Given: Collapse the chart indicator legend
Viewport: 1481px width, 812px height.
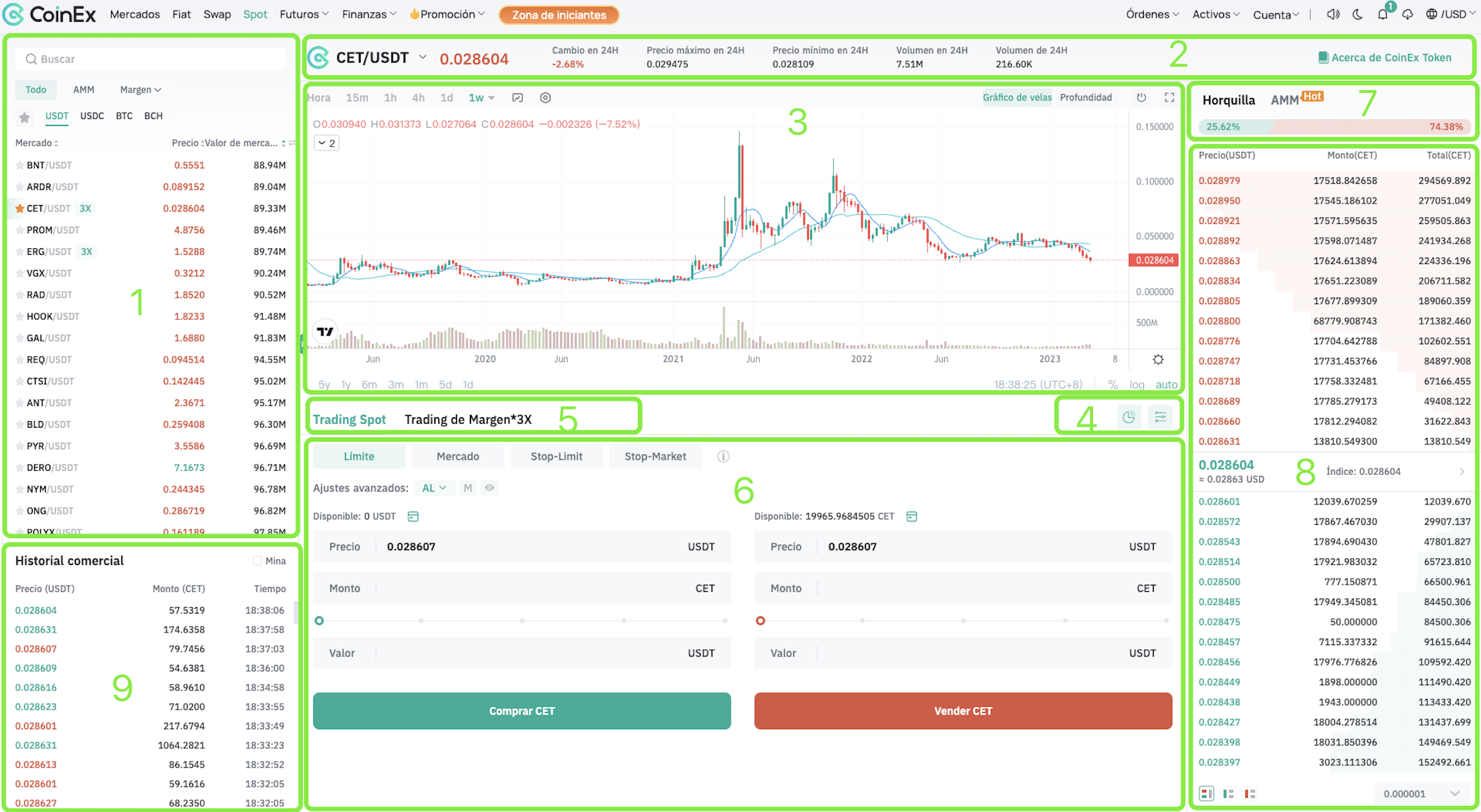Looking at the screenshot, I should coord(326,143).
